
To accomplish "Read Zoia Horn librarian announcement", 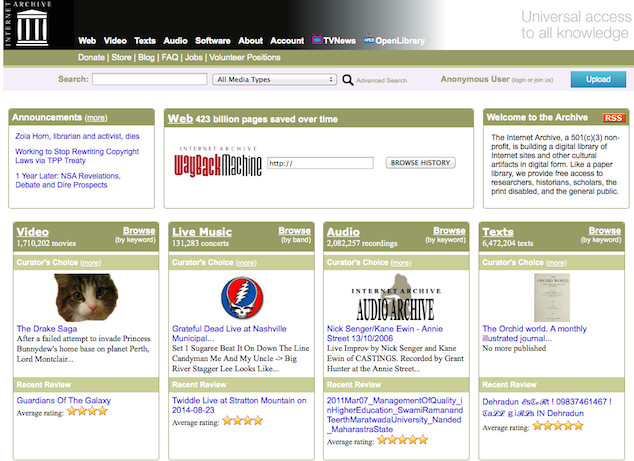I will click(x=77, y=136).
